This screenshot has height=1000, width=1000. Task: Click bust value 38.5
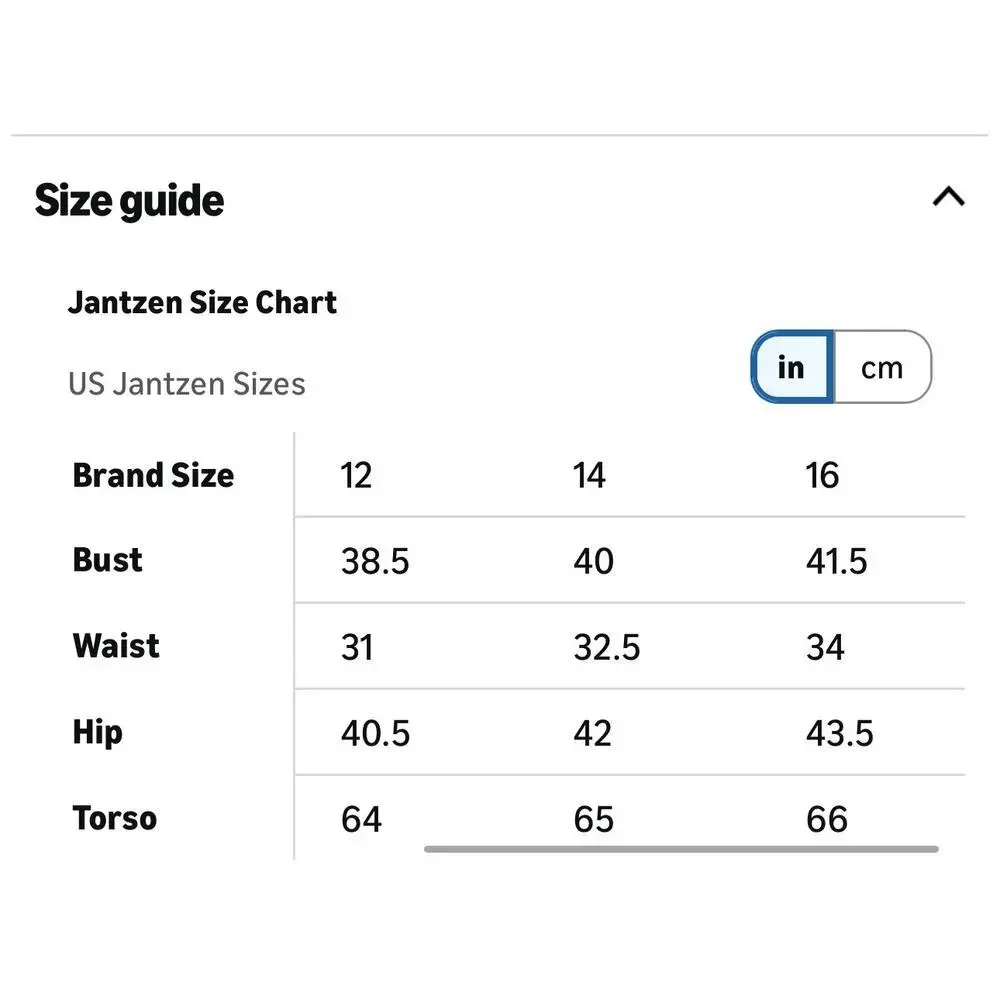[x=375, y=561]
